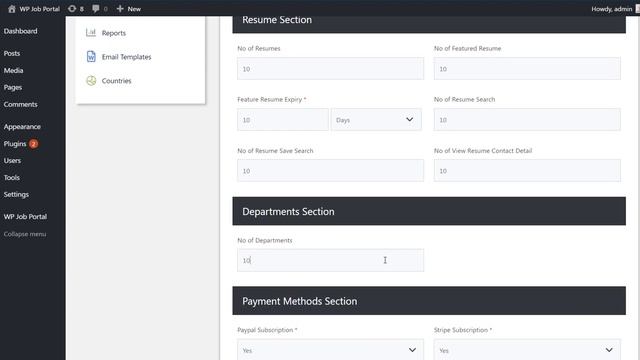The width and height of the screenshot is (640, 360).
Task: Click the No of Resume Search field
Action: click(x=527, y=120)
